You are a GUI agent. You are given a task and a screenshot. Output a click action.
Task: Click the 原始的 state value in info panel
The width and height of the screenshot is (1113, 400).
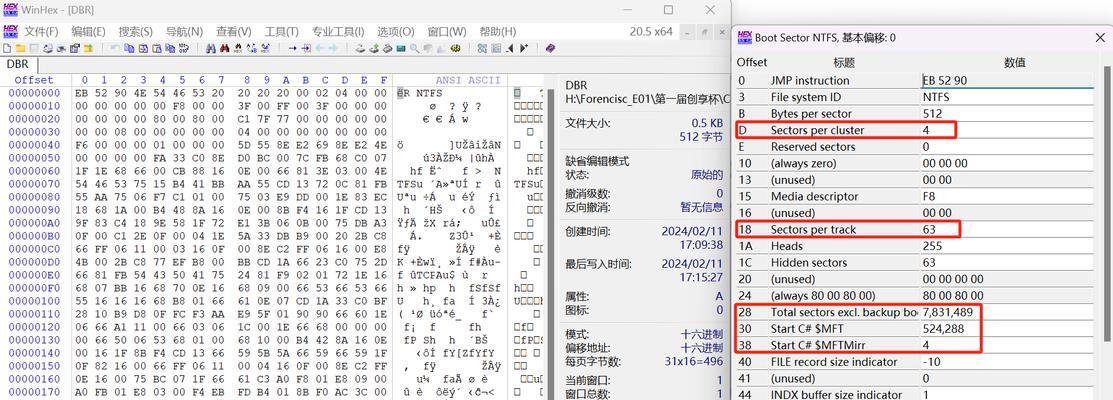click(x=706, y=174)
